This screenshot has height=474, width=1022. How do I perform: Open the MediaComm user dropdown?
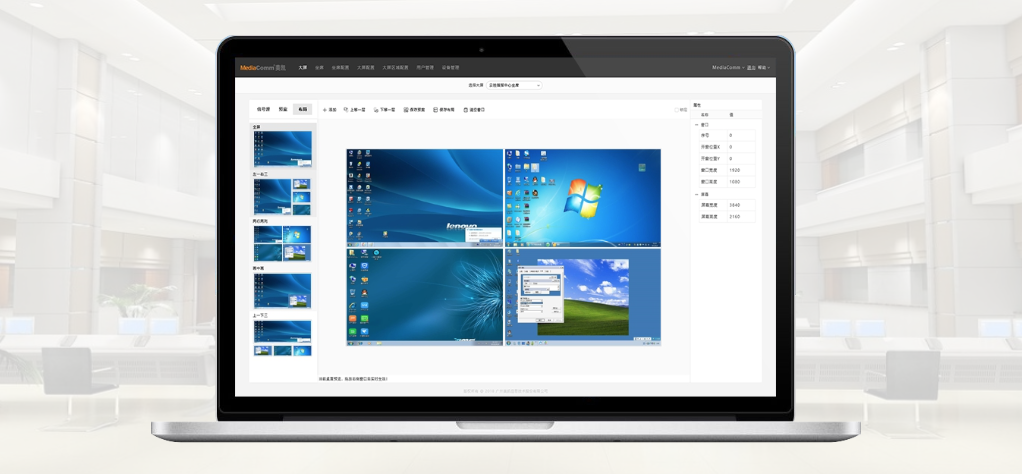tap(728, 67)
